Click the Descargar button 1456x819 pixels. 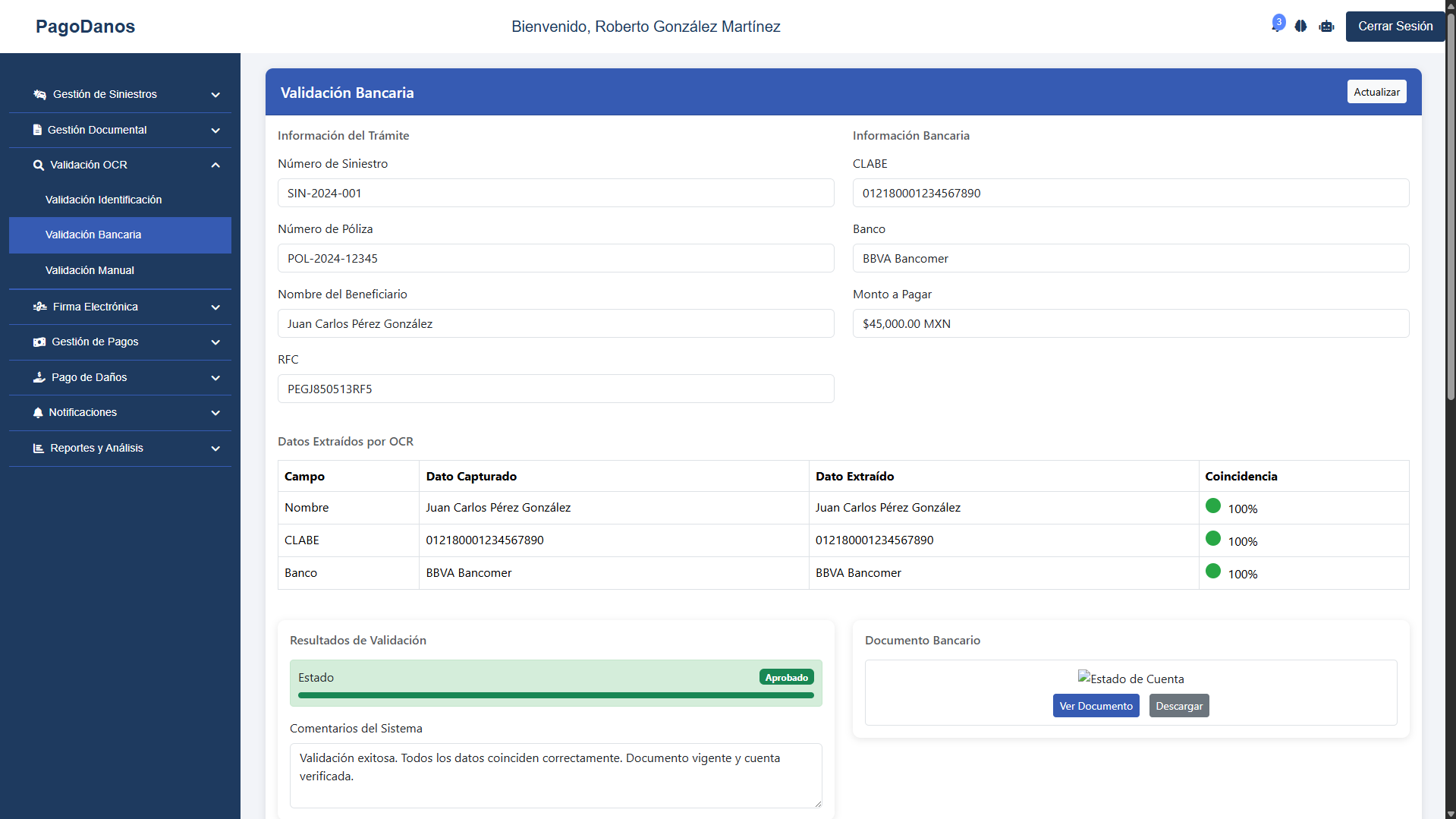[x=1179, y=706]
